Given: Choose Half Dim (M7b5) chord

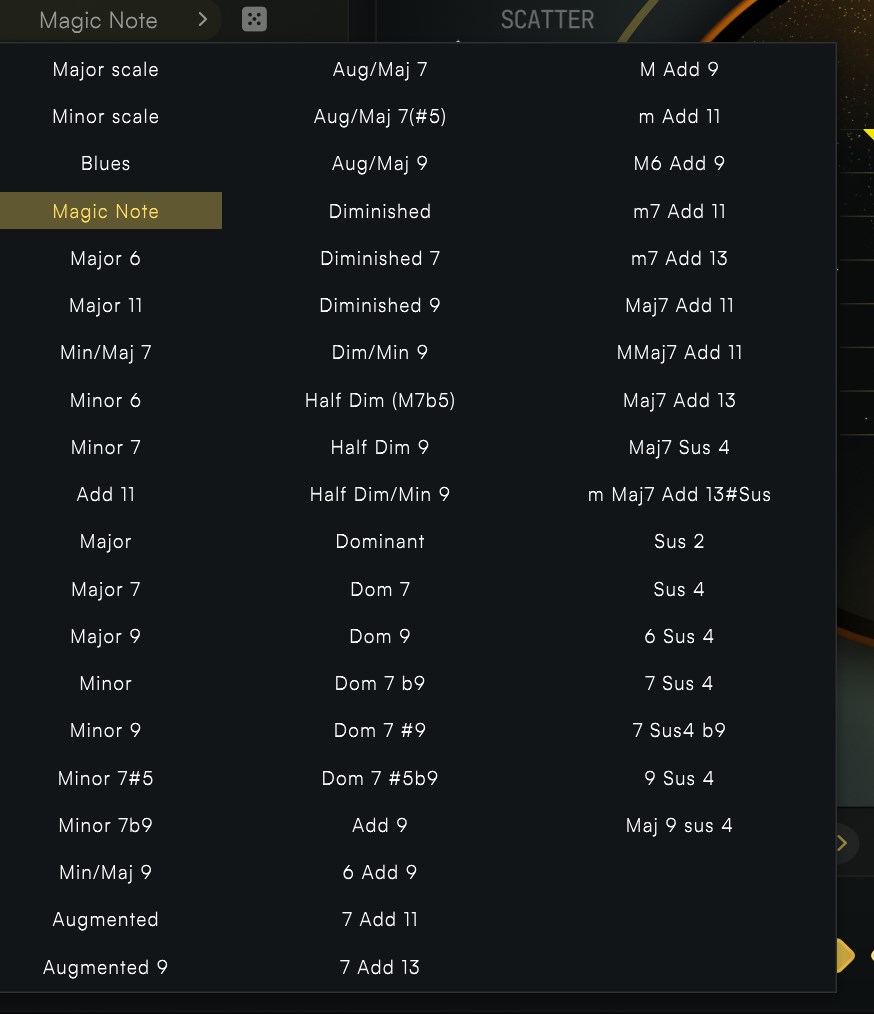Looking at the screenshot, I should (x=380, y=400).
